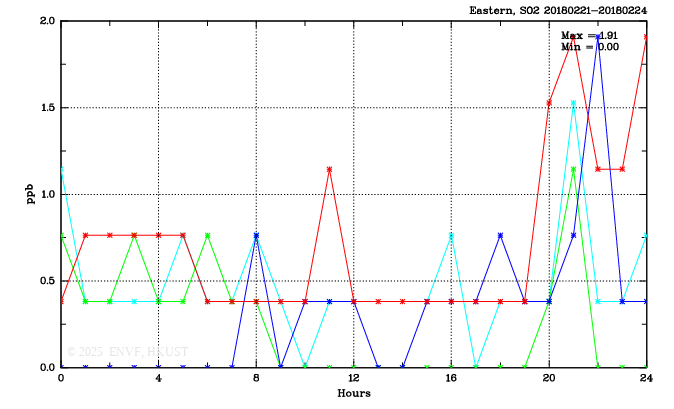Select the cyan peak marker at hour 21
The width and height of the screenshot is (674, 409).
click(x=573, y=102)
